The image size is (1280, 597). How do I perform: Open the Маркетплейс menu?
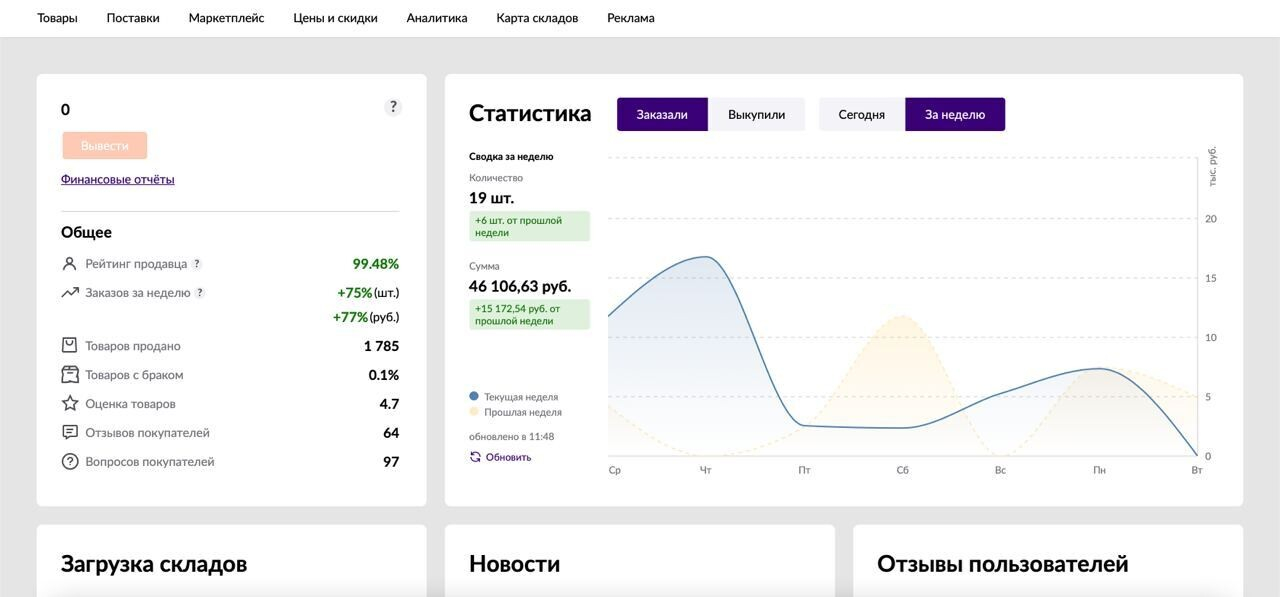click(226, 18)
